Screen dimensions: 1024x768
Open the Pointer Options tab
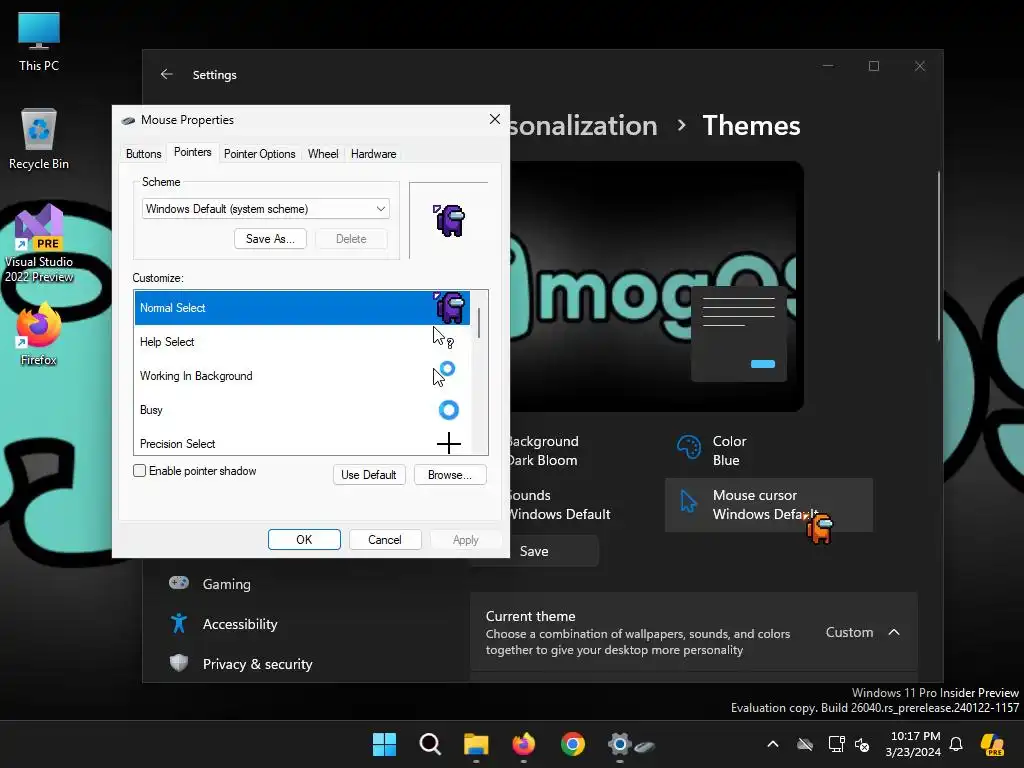click(x=259, y=153)
